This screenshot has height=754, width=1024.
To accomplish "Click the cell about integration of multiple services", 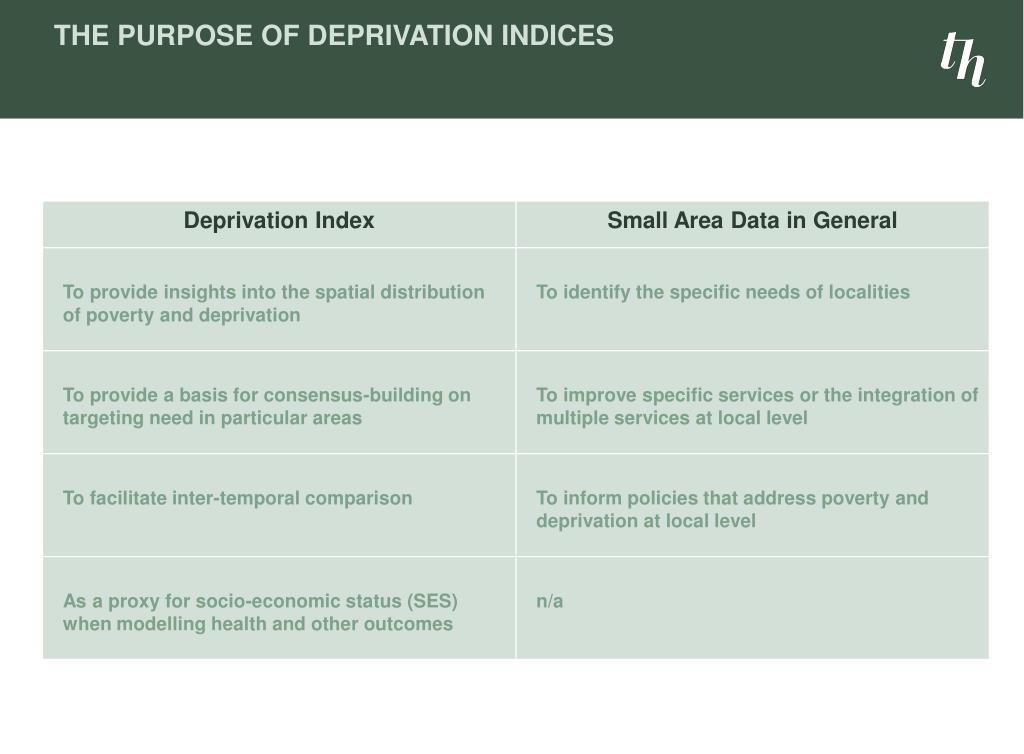I will click(x=752, y=403).
